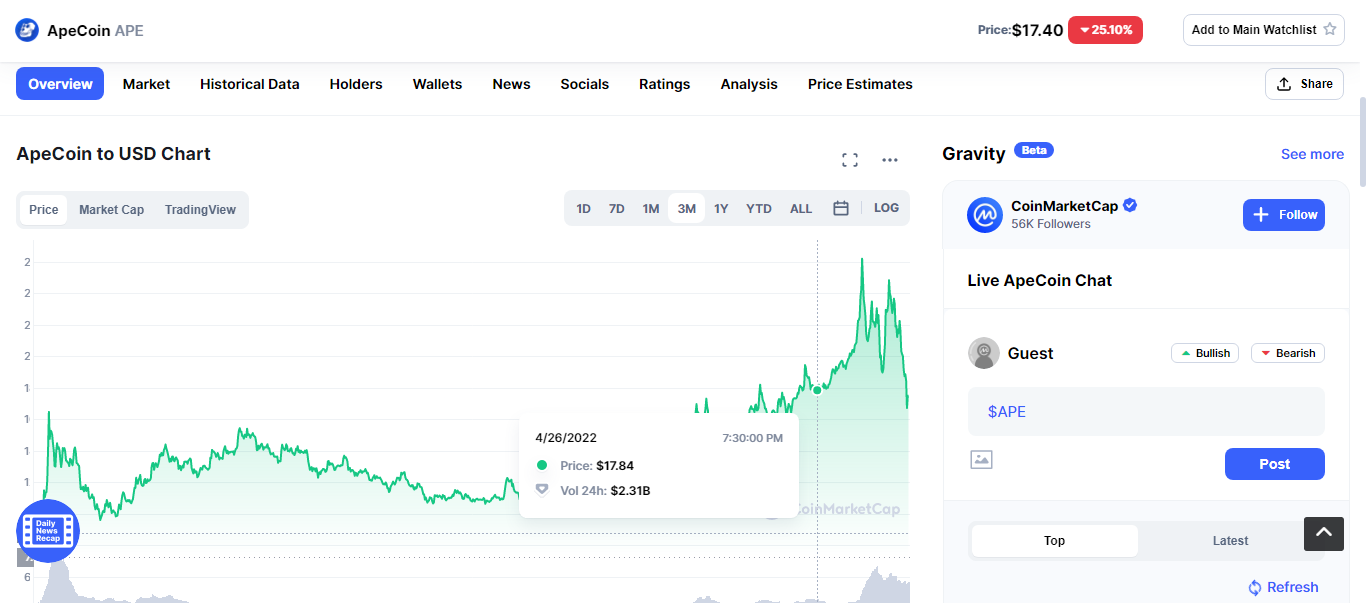Open the Analysis tab
The image size is (1366, 603).
[x=749, y=84]
